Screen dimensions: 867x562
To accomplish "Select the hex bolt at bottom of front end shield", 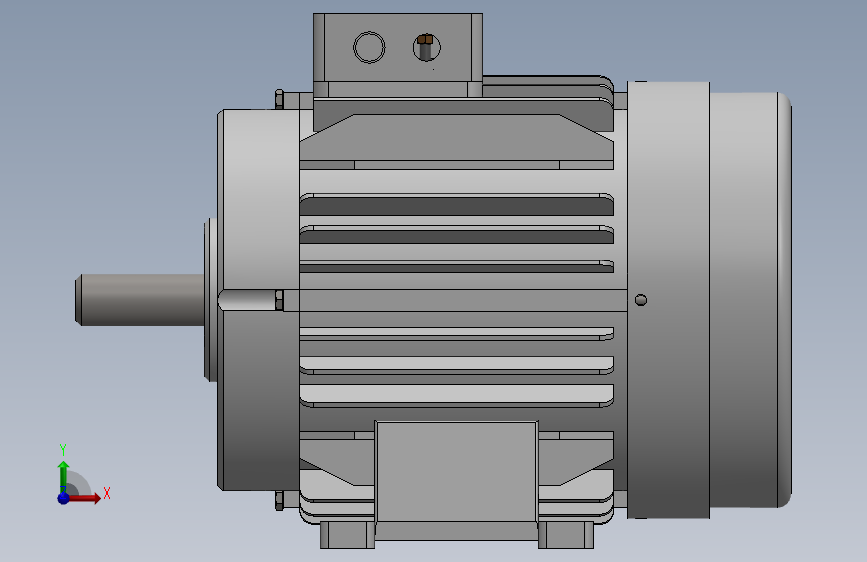I will coord(279,501).
